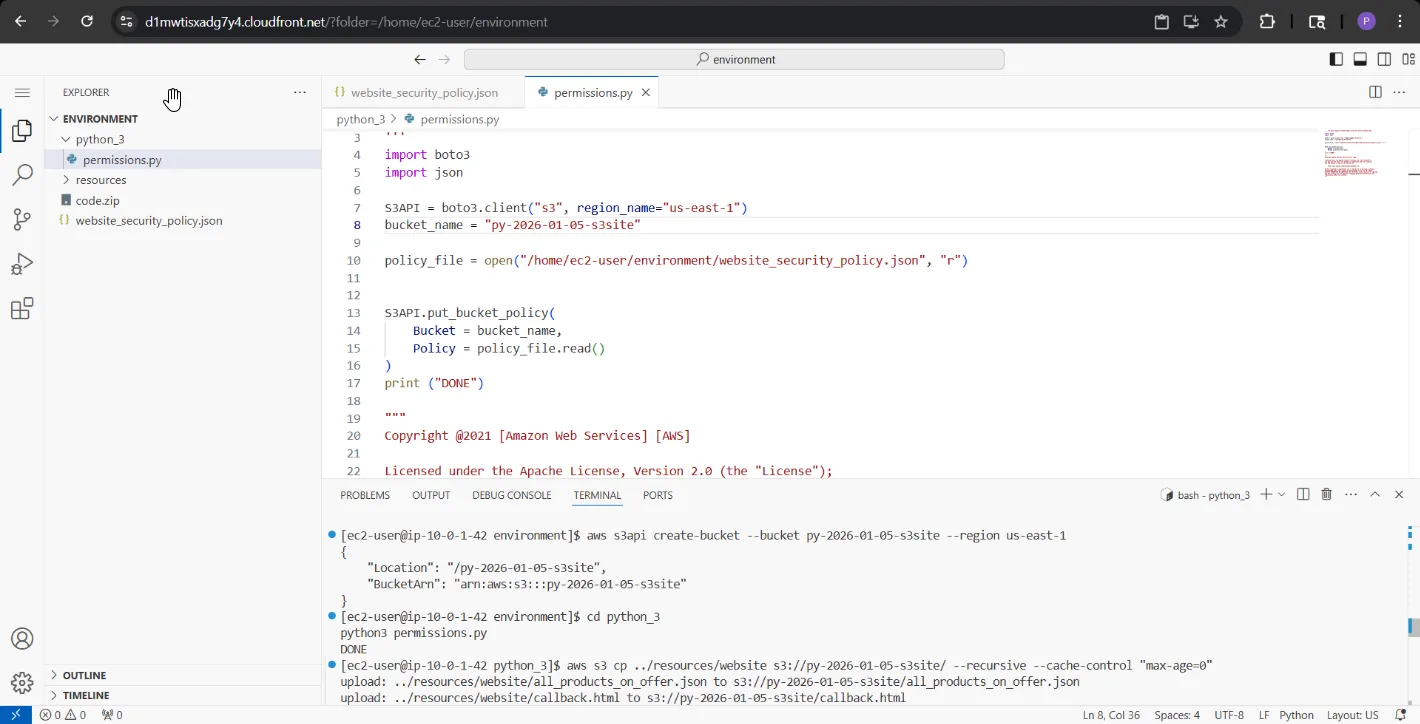Screen dimensions: 1420x724
Task: Open the Extensions view
Action: click(x=22, y=308)
